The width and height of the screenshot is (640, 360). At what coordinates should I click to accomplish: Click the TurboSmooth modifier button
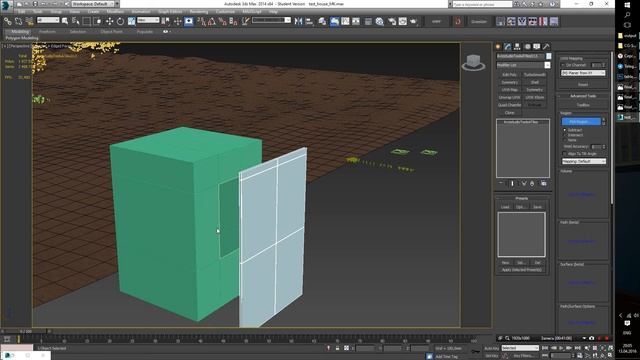pos(535,75)
